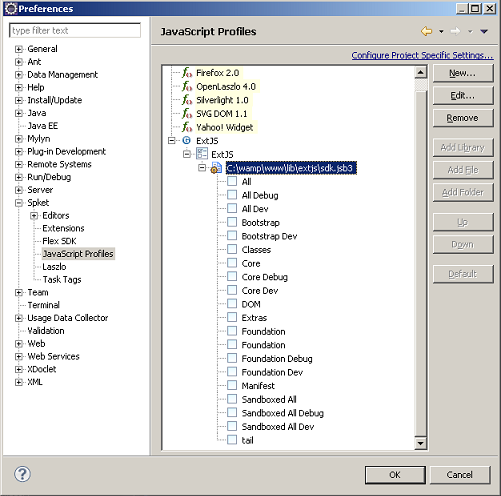Select the Extensions preferences page
501x496 pixels.
pos(63,228)
